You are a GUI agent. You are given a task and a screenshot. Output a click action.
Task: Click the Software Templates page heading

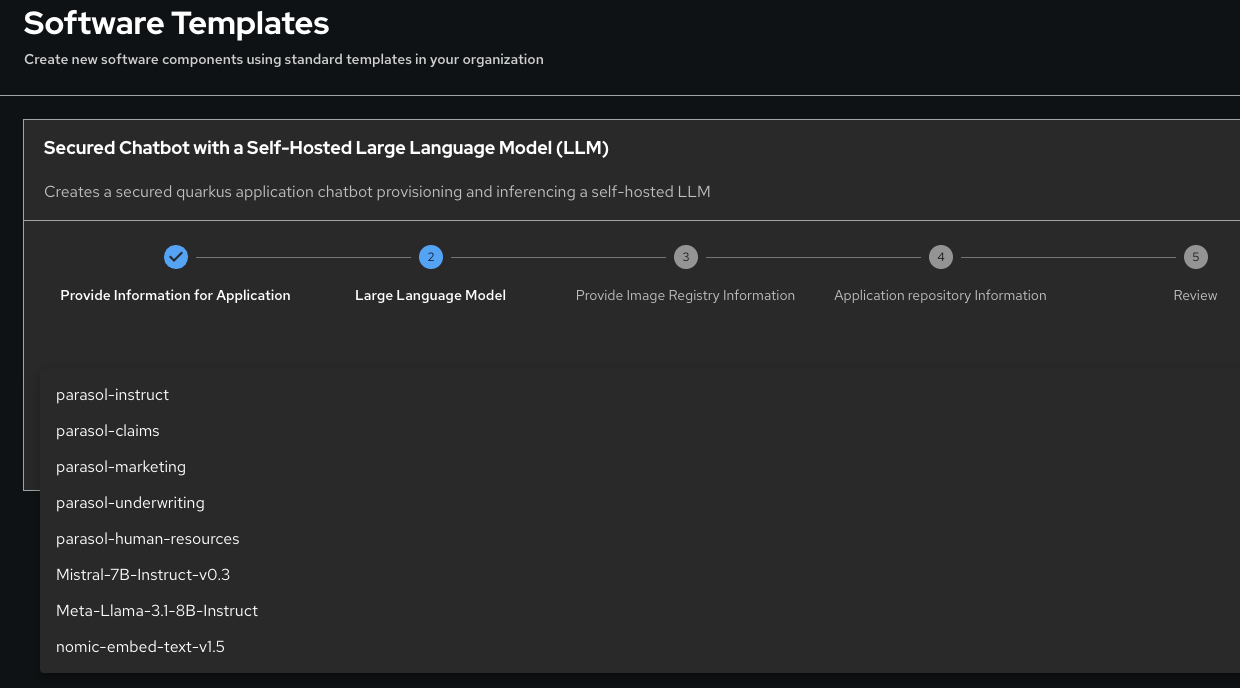click(176, 22)
